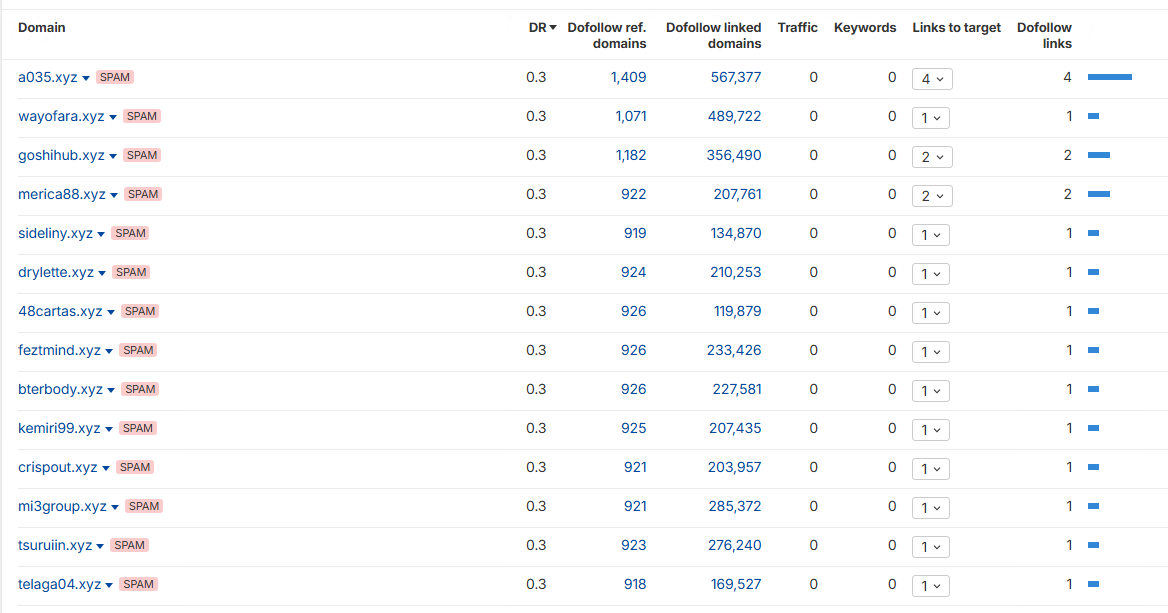The width and height of the screenshot is (1168, 613).
Task: Expand the wayofara.xyz domain dropdown arrow
Action: tap(113, 117)
